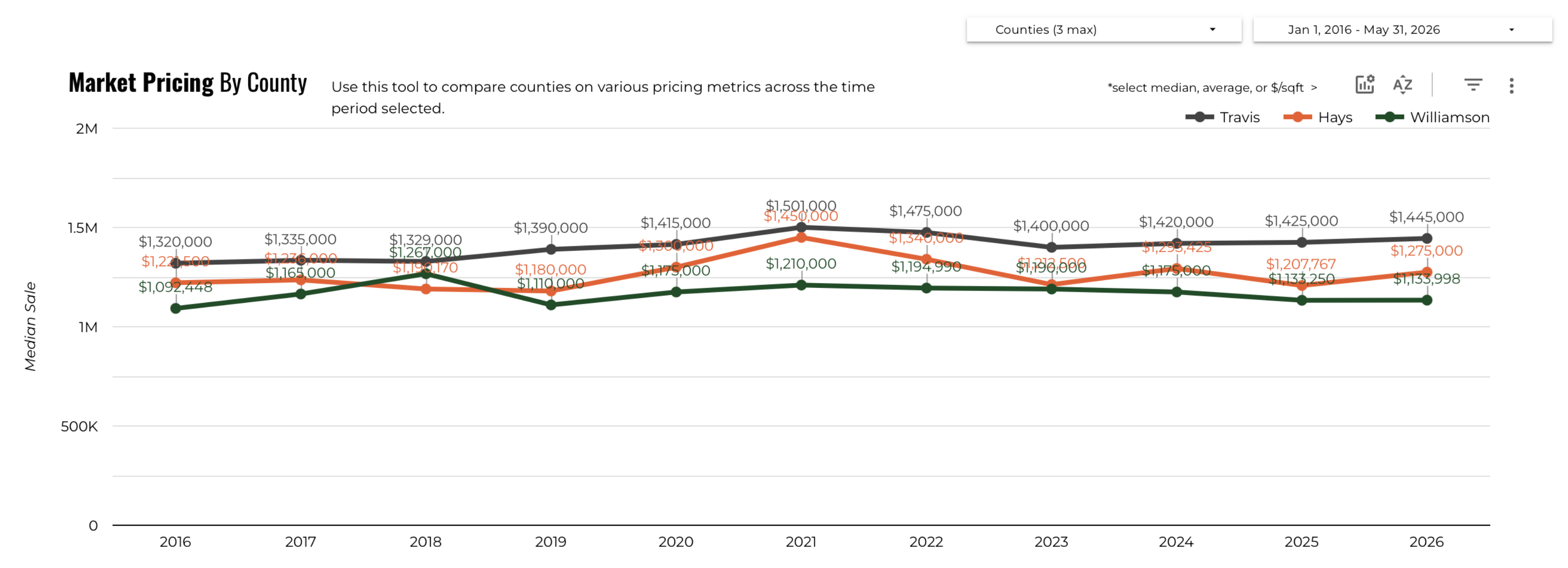Open the filter lines icon
Screen dimensions: 1568x568
[x=1473, y=85]
